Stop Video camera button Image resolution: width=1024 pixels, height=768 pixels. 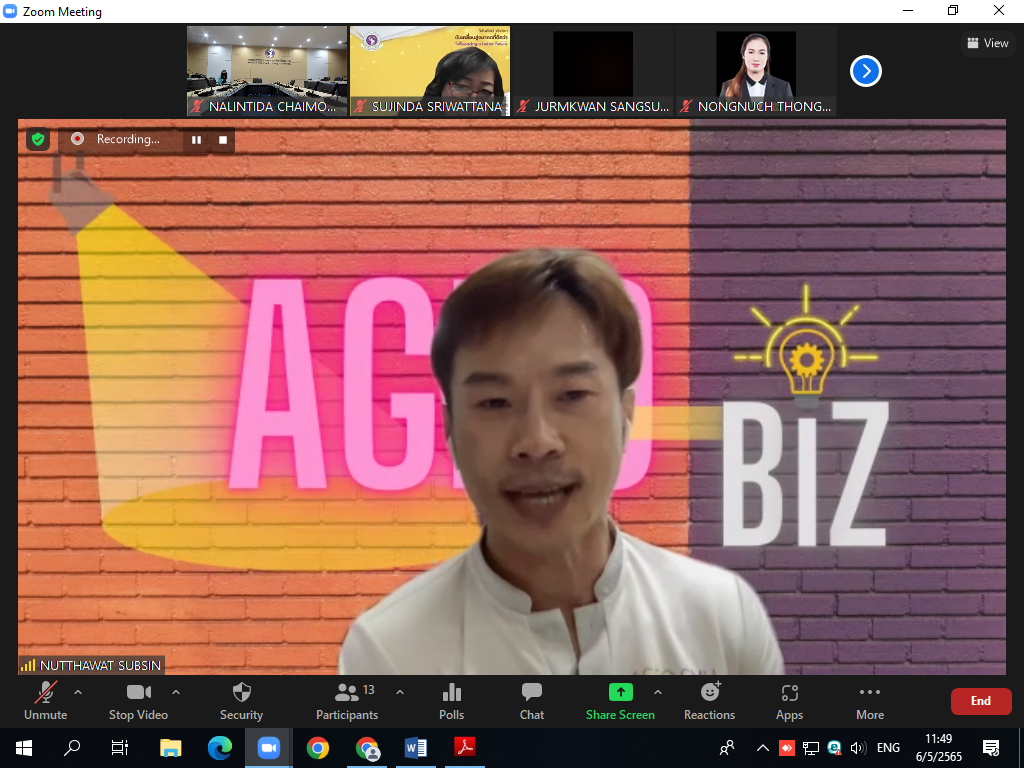(x=138, y=701)
